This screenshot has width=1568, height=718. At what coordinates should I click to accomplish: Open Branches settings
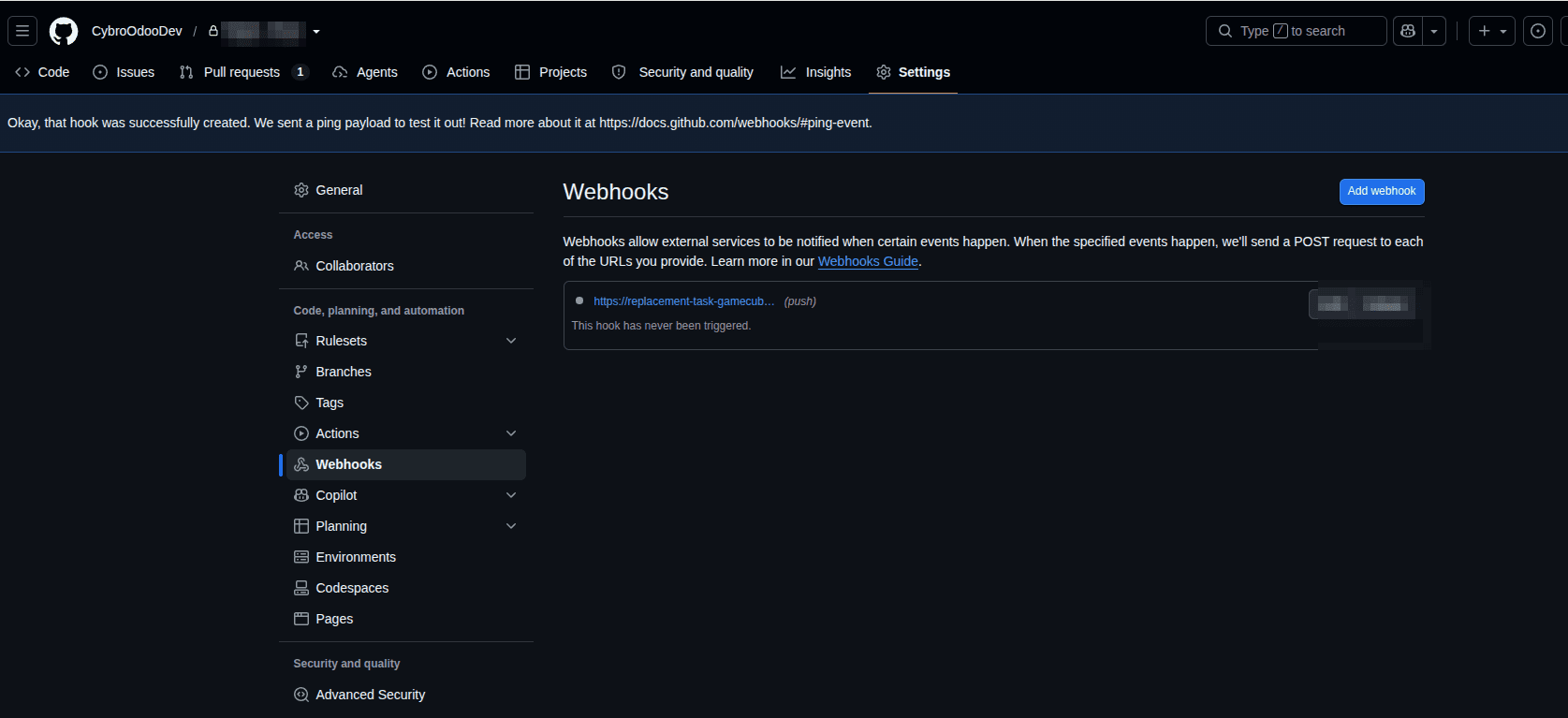click(406, 372)
